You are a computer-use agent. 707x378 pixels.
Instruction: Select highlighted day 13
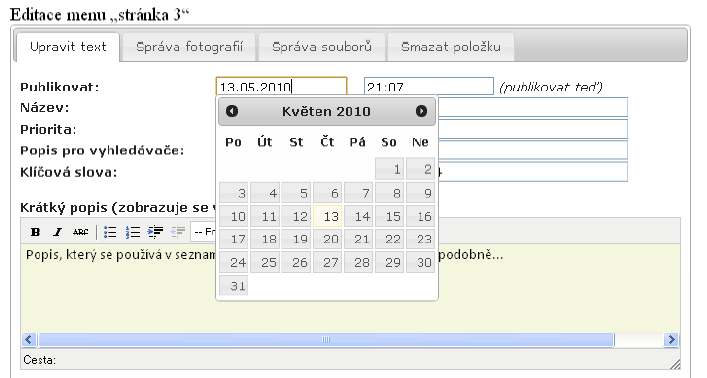[327, 216]
